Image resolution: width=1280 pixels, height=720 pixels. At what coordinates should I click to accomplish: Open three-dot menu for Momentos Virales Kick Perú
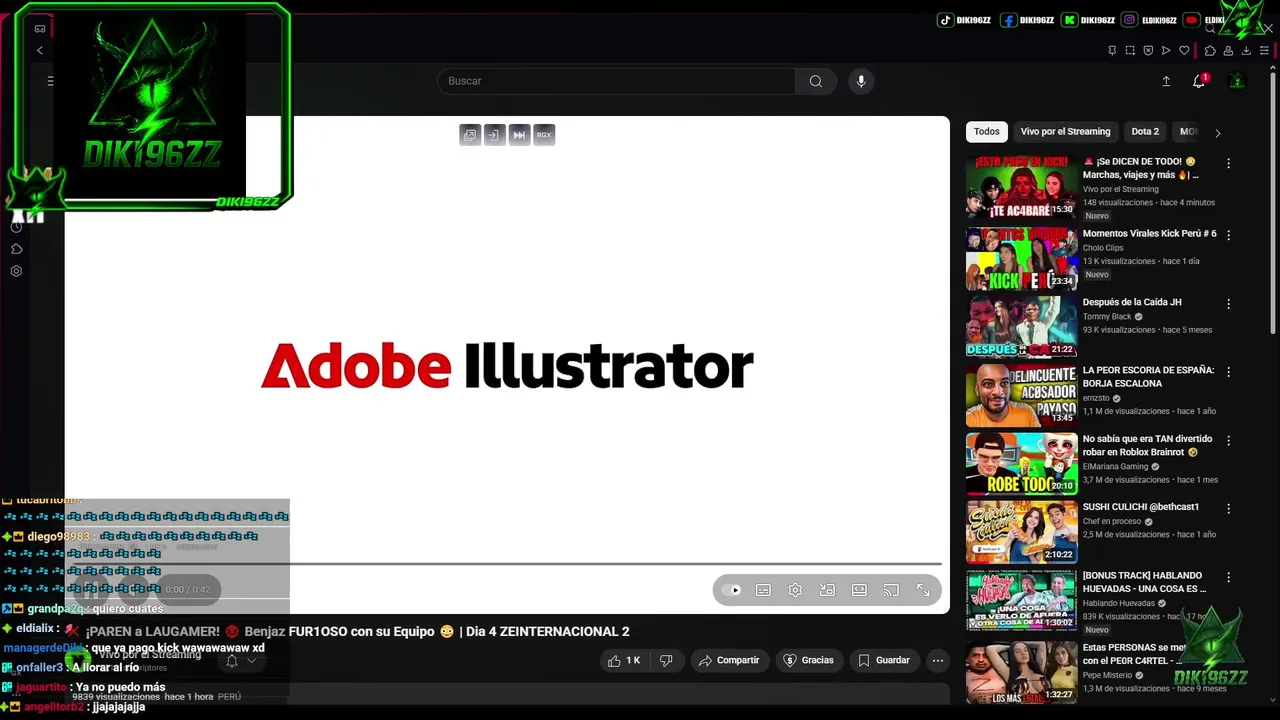[1228, 234]
